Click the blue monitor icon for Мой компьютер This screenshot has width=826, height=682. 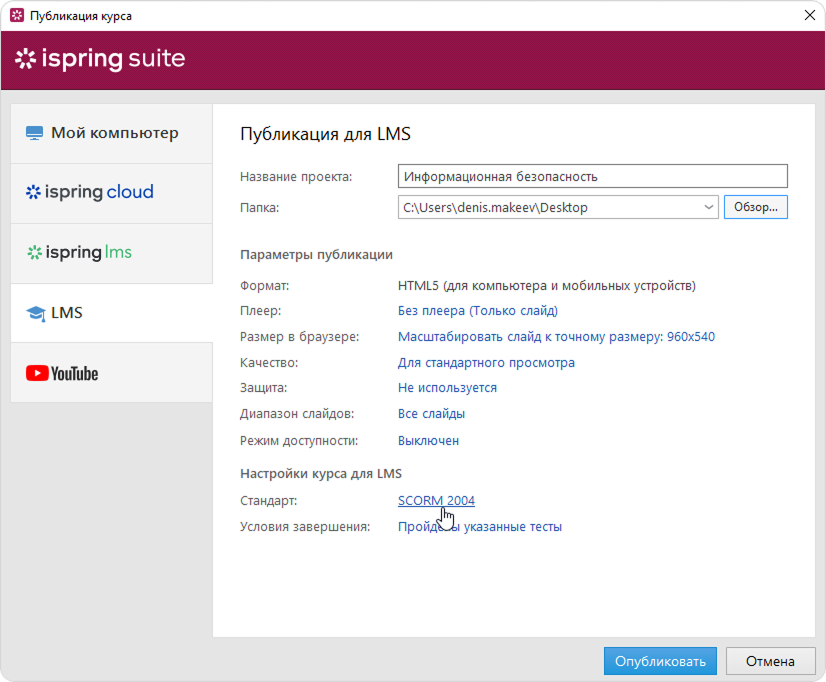point(34,133)
